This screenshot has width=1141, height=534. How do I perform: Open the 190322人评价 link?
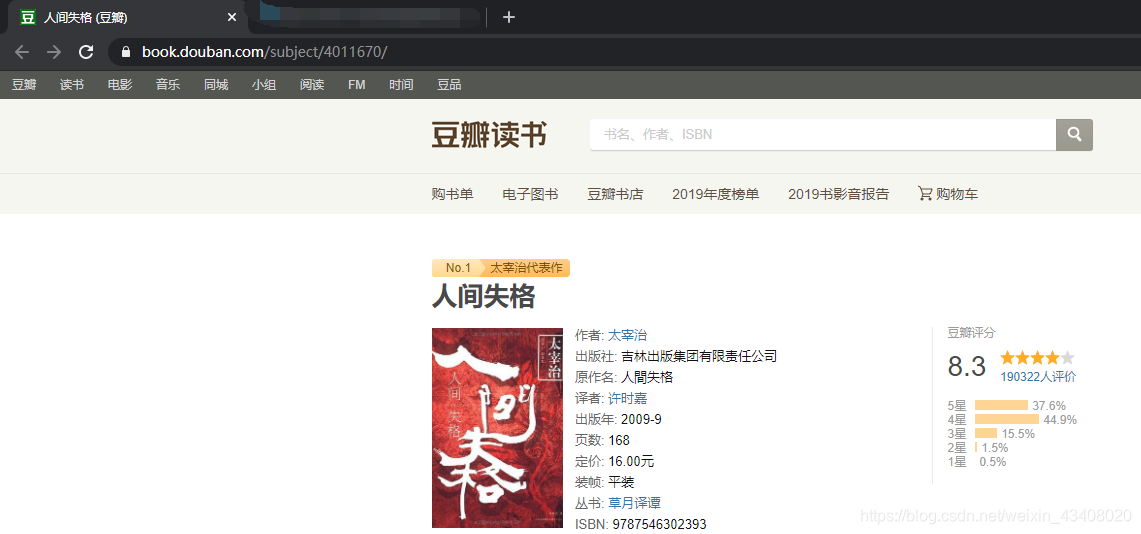(x=1038, y=376)
